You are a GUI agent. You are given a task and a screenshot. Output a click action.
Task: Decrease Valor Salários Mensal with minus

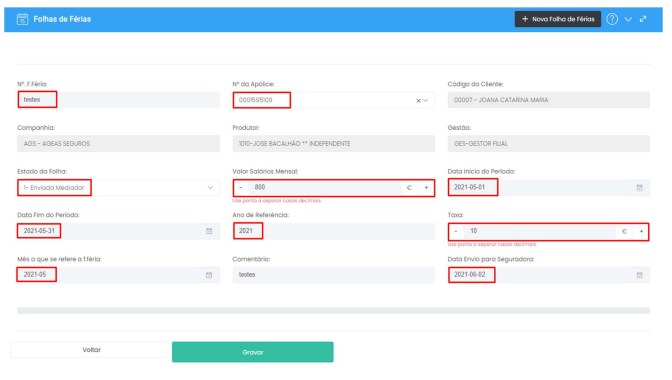pyautogui.click(x=240, y=188)
